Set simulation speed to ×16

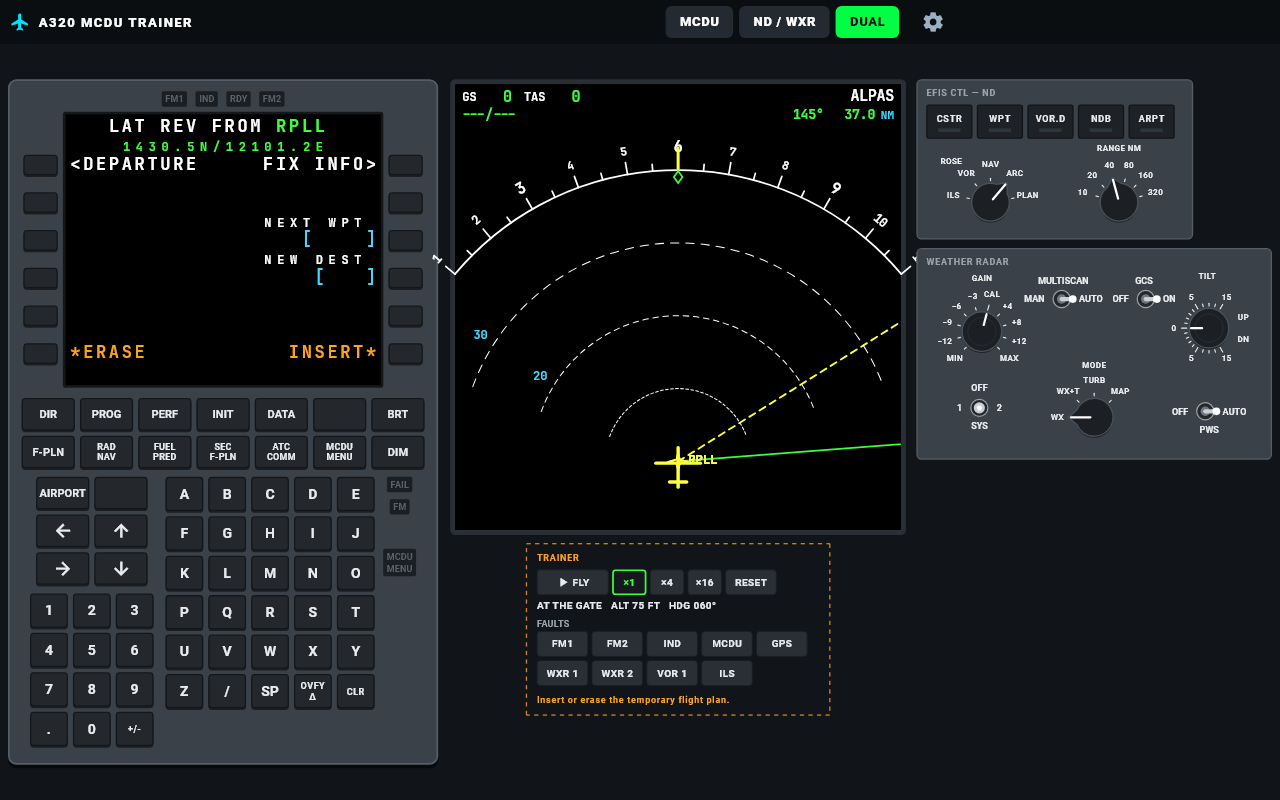[x=704, y=582]
